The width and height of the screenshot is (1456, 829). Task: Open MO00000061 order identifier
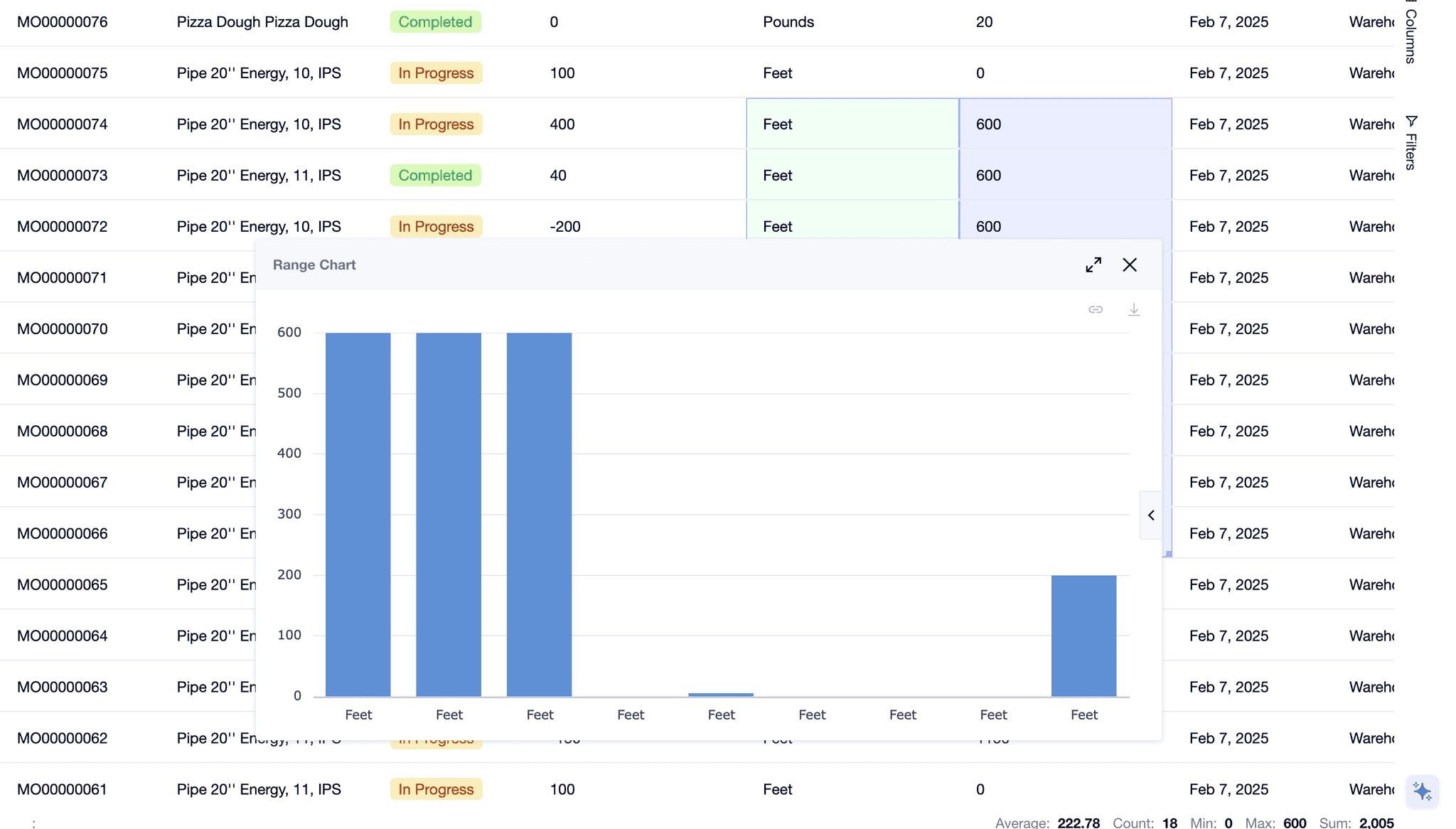coord(63,789)
